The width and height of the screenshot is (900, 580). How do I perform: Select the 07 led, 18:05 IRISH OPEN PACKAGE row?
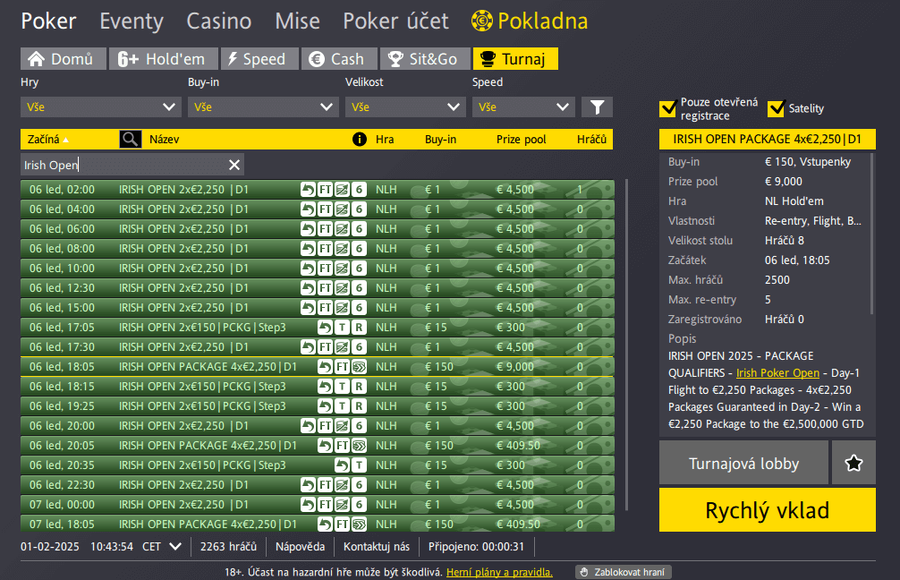pyautogui.click(x=317, y=524)
